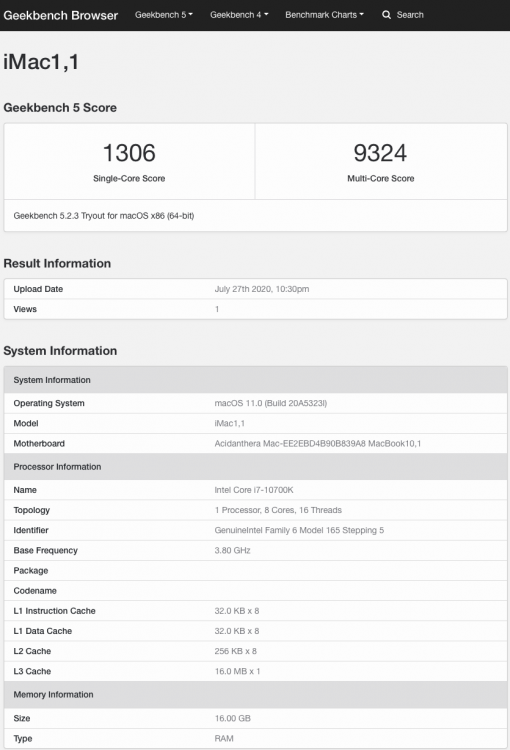Click the Result Information heading

(x=57, y=264)
